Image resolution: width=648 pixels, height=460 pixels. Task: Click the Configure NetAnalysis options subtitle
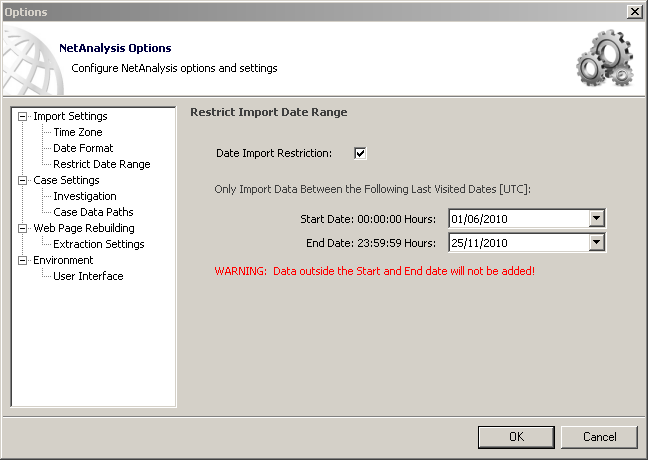pyautogui.click(x=174, y=68)
